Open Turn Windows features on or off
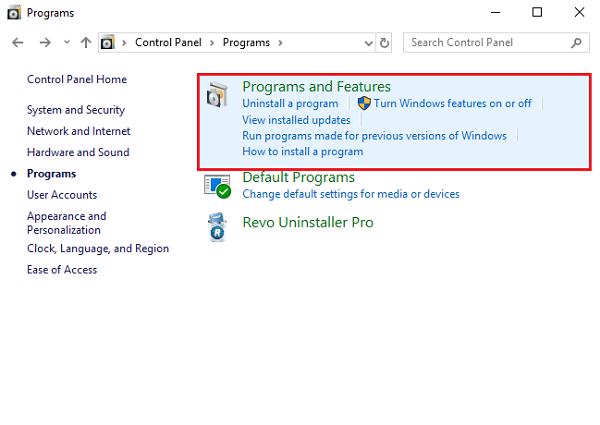This screenshot has width=600, height=425. 452,103
